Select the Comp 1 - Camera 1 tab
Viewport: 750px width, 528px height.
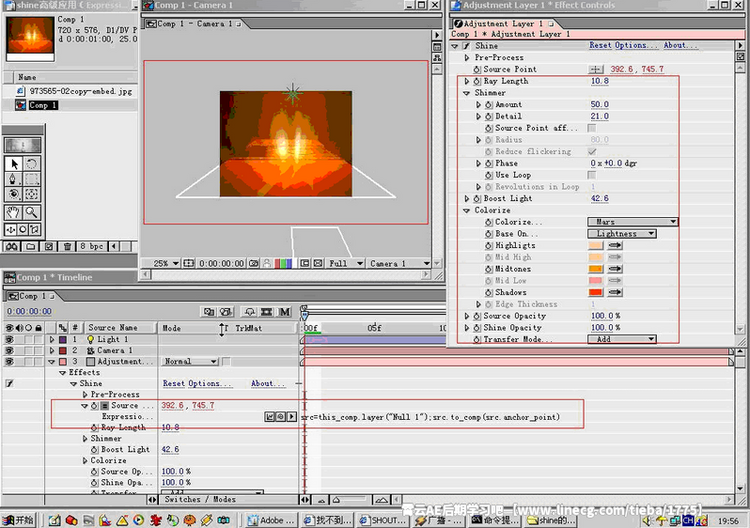[194, 23]
